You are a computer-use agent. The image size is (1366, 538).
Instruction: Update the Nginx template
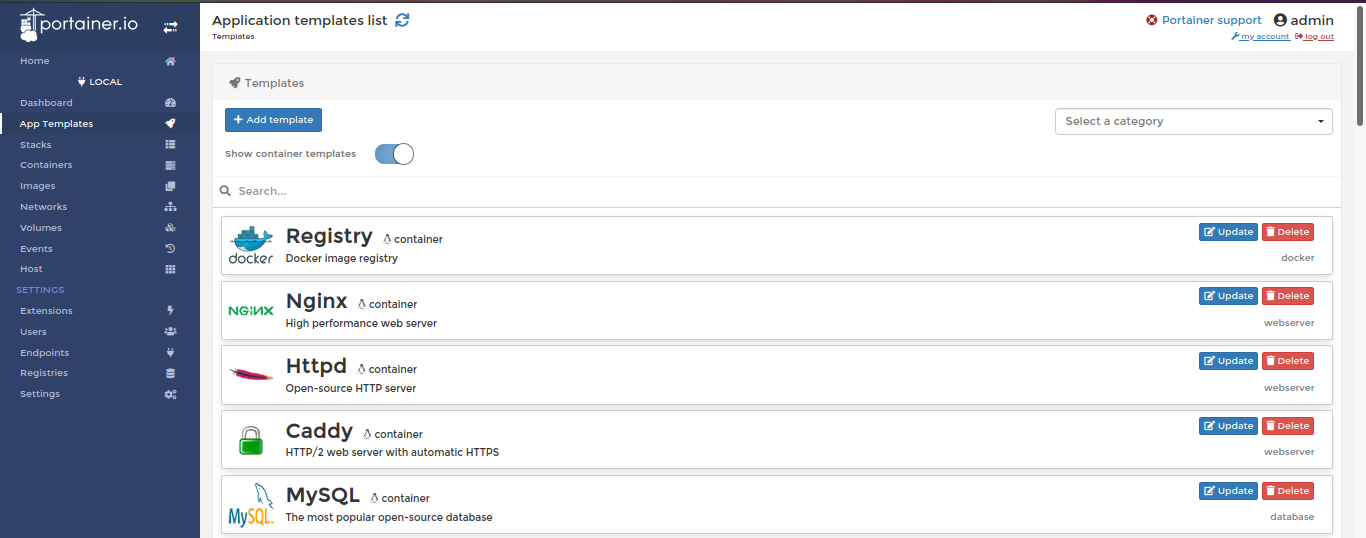pos(1228,296)
